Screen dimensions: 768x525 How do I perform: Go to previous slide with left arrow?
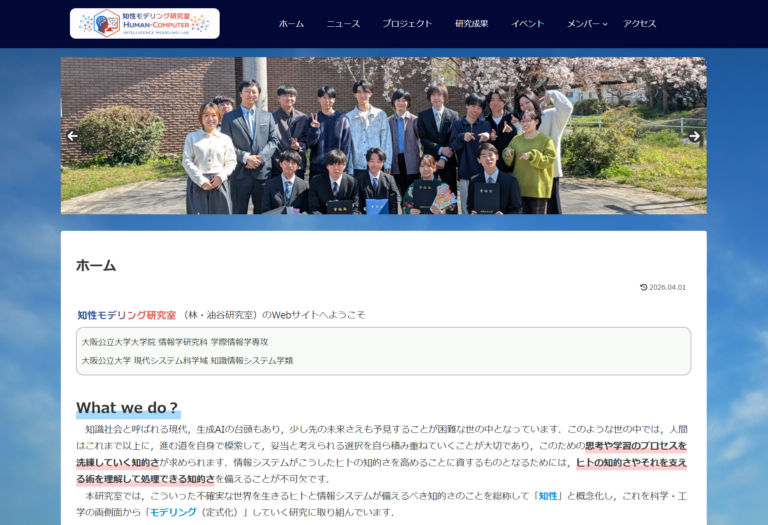point(72,136)
